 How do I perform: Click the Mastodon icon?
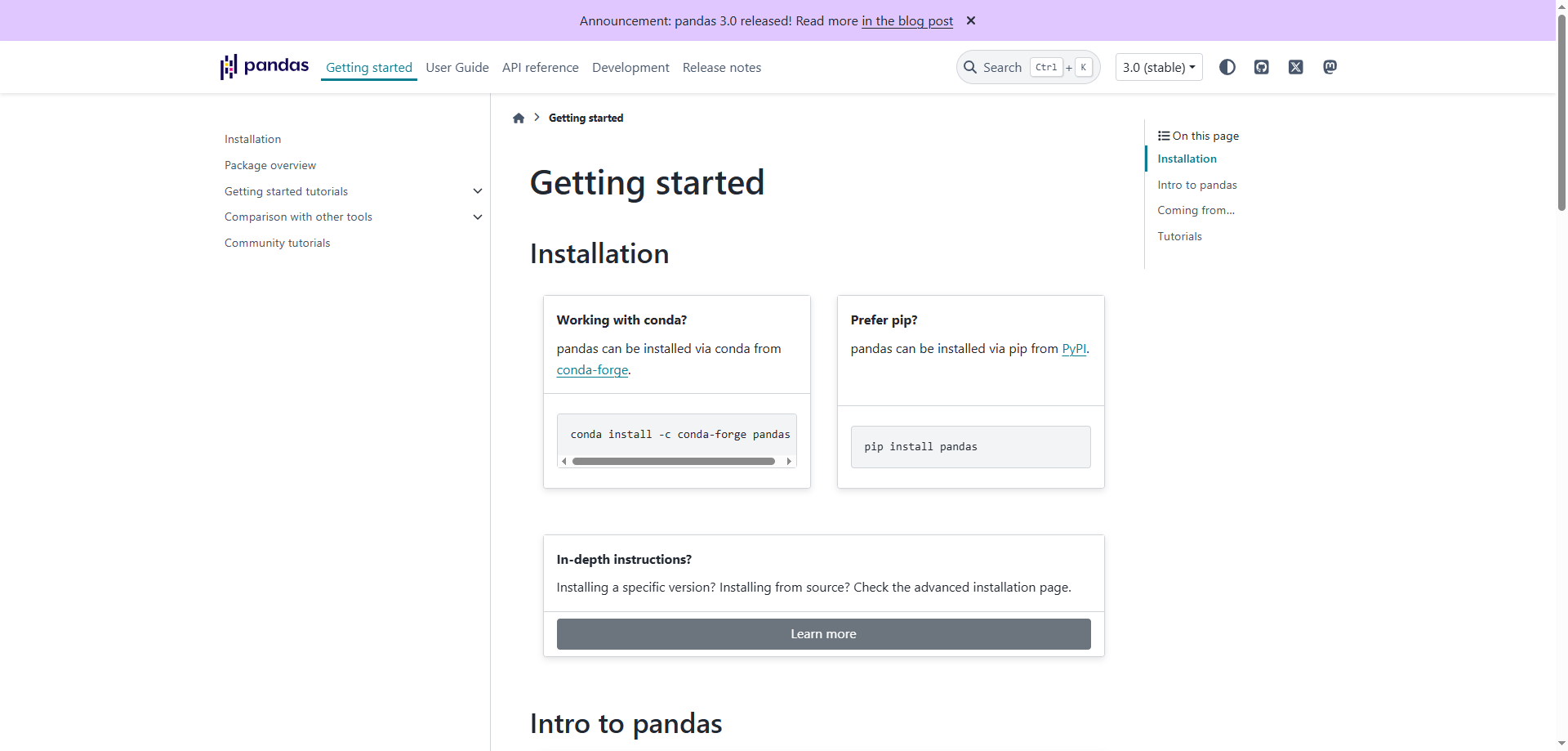pos(1330,67)
